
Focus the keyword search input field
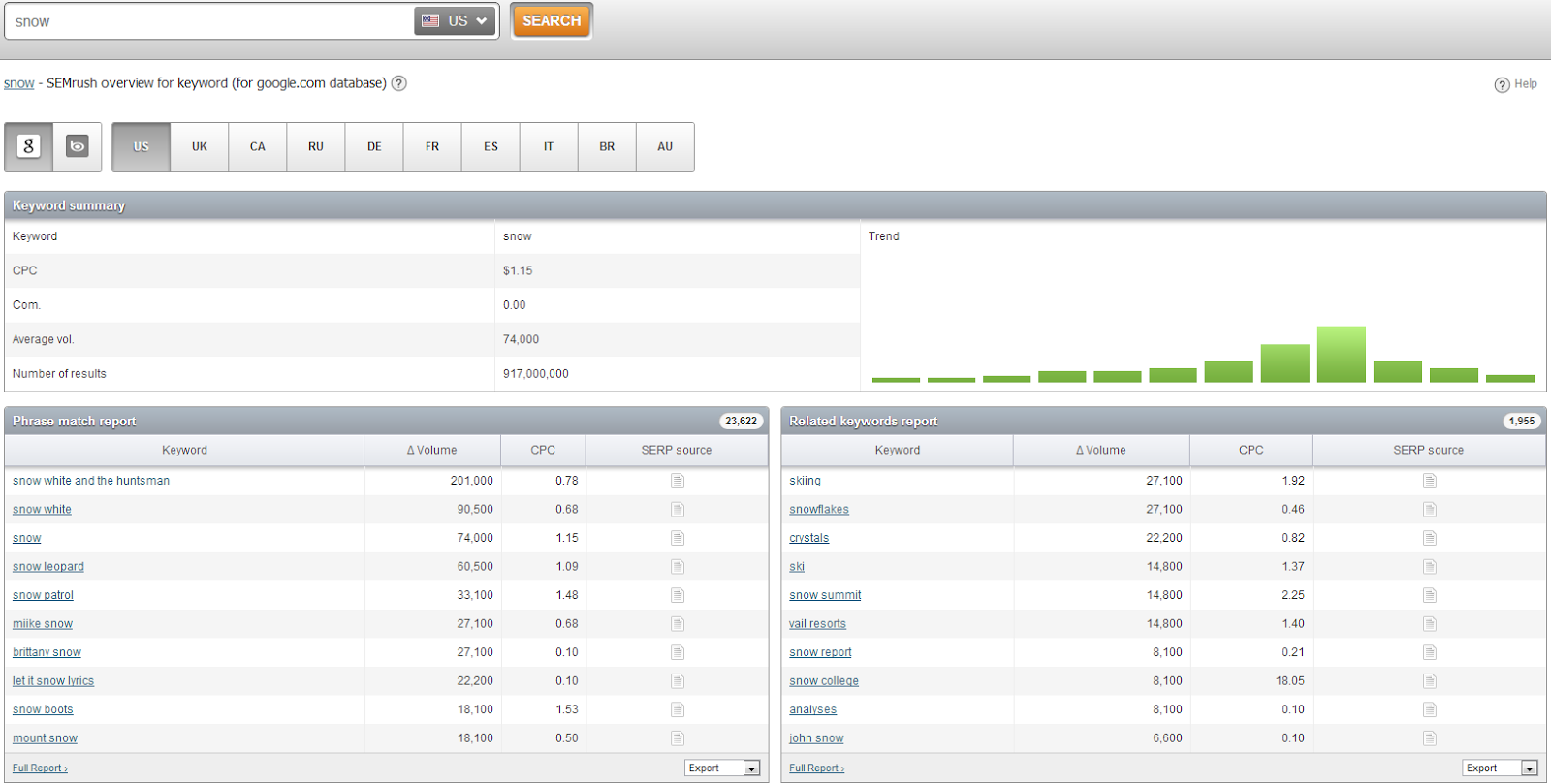[x=210, y=21]
